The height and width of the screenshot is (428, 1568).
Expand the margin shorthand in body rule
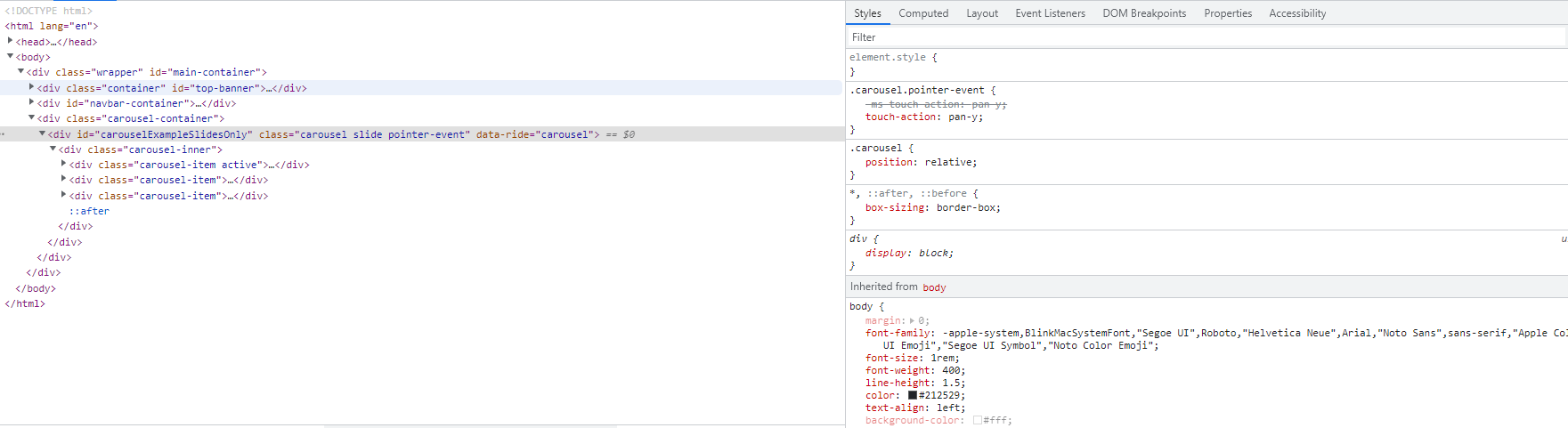tap(912, 320)
